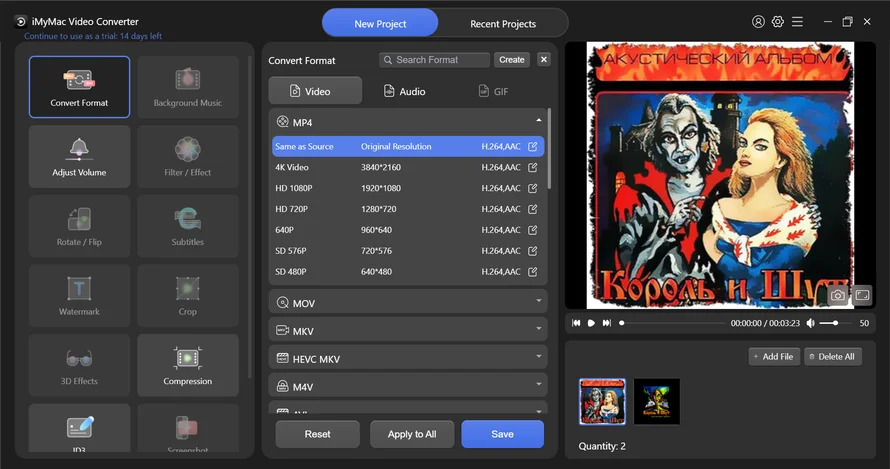Open the Crop tool
This screenshot has width=890, height=469.
tap(188, 296)
